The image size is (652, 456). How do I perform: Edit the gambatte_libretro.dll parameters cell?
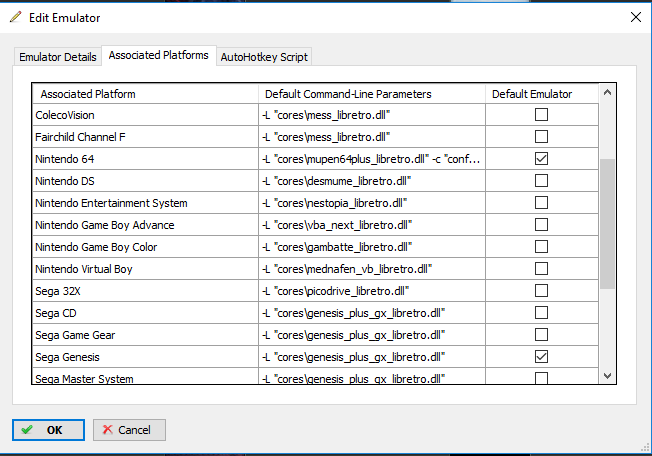click(372, 247)
